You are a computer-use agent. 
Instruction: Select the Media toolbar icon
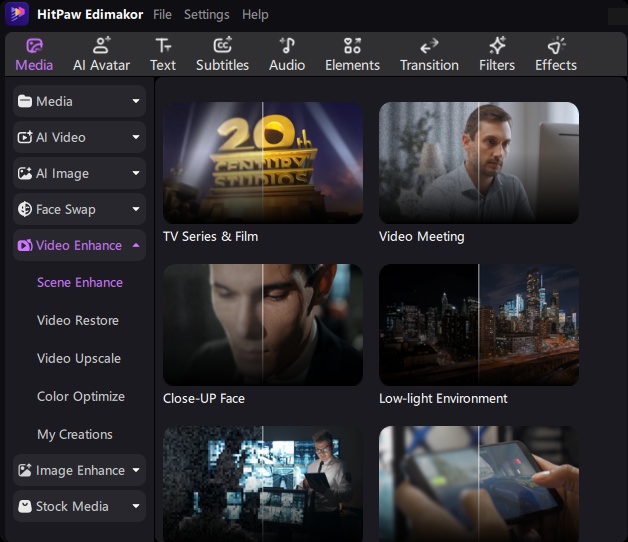click(34, 46)
